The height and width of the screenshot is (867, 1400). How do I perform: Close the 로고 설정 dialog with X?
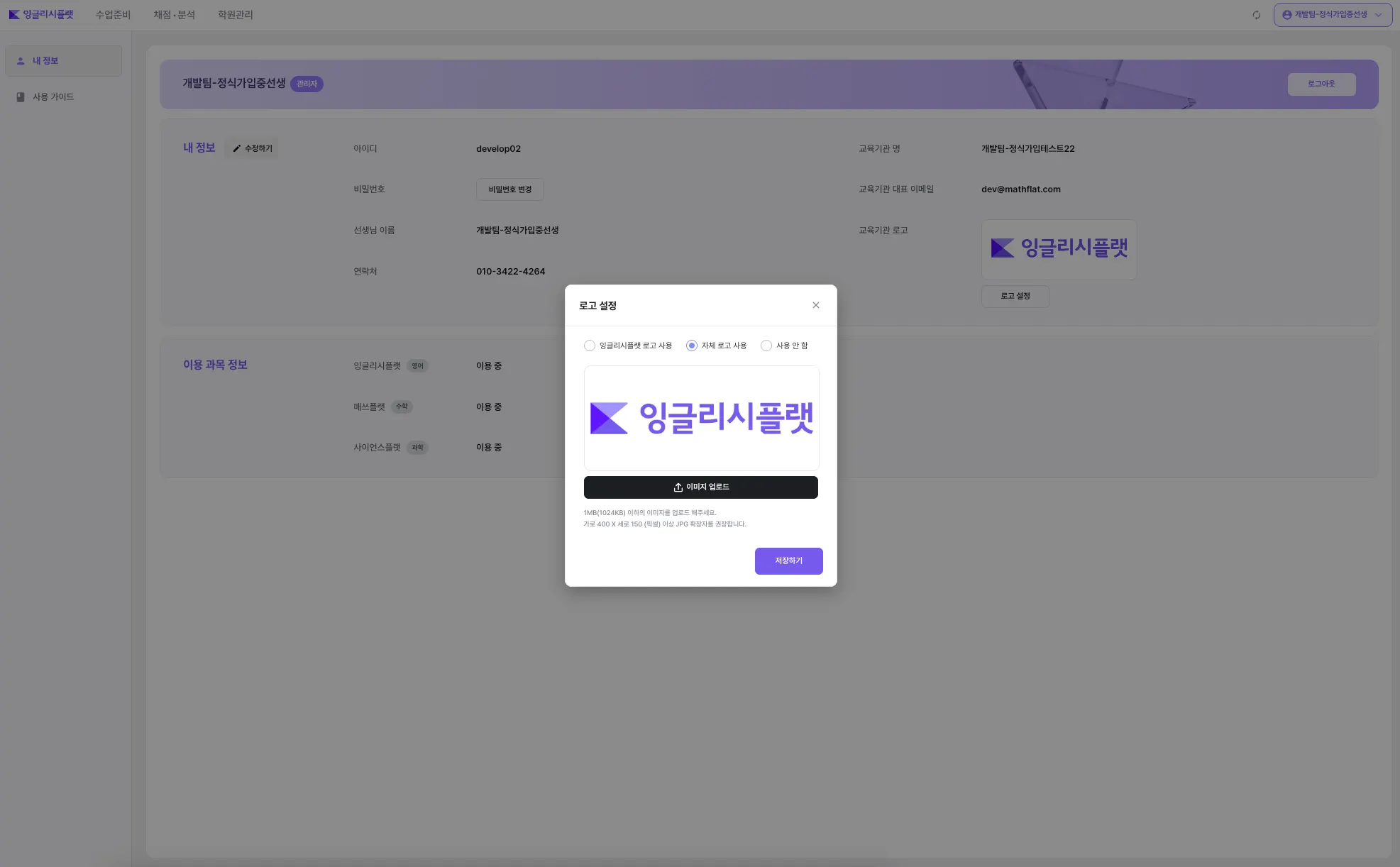pyautogui.click(x=815, y=305)
